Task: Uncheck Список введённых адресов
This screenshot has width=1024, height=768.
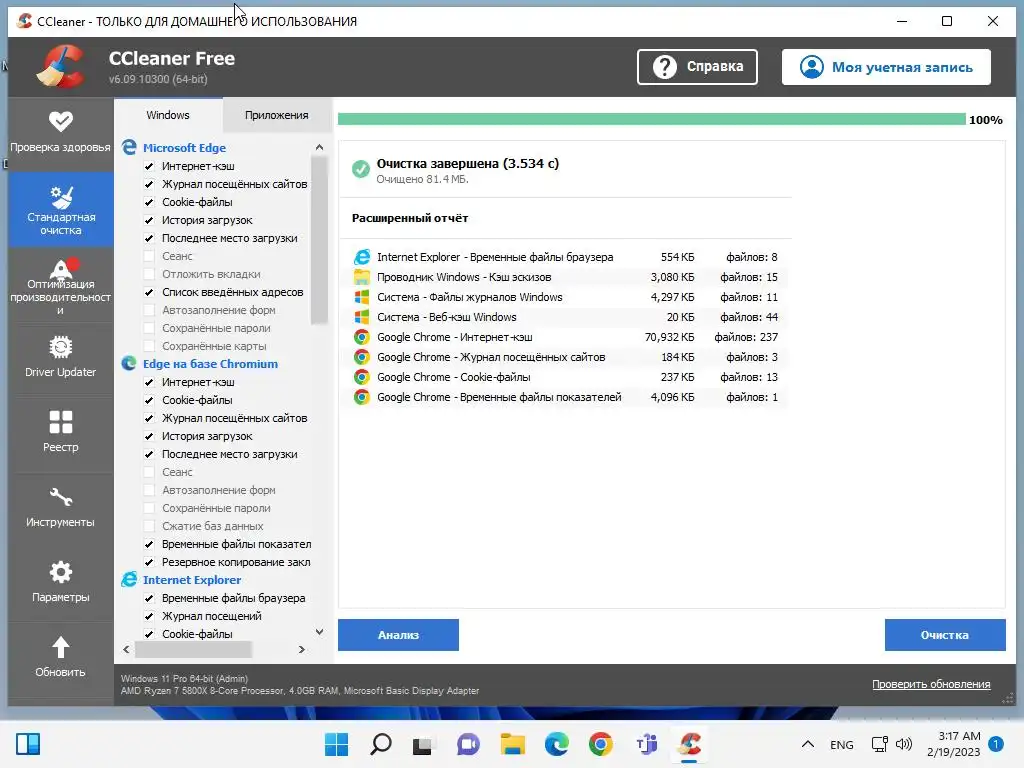Action: 149,292
